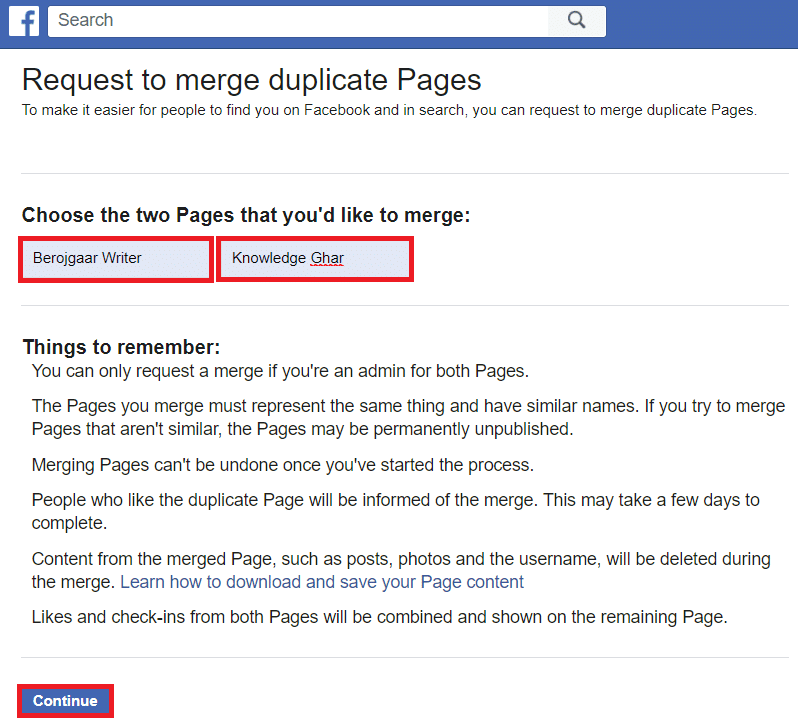The width and height of the screenshot is (798, 725).
Task: Click text about Likes and check-ins combined
Action: 380,617
